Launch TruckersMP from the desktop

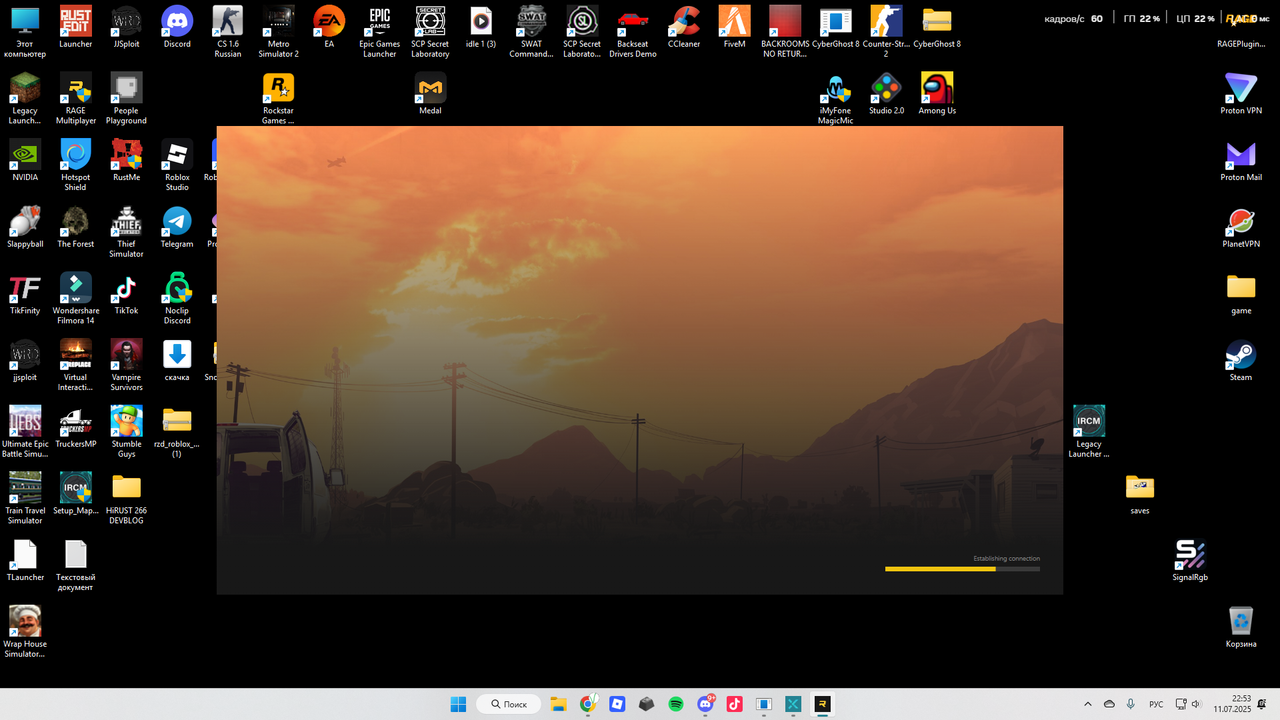pyautogui.click(x=76, y=428)
